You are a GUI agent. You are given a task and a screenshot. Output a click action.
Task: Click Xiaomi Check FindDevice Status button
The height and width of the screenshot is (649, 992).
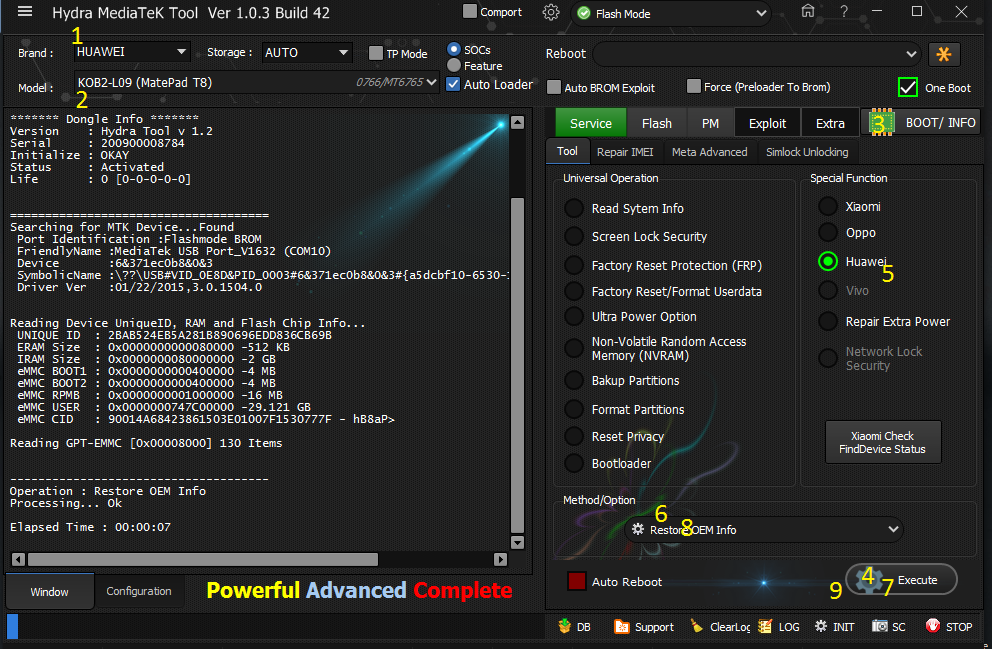pyautogui.click(x=883, y=442)
